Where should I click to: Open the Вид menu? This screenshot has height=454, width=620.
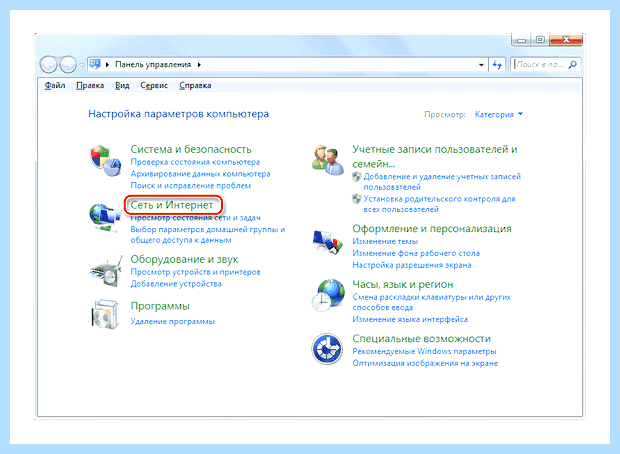click(x=122, y=85)
